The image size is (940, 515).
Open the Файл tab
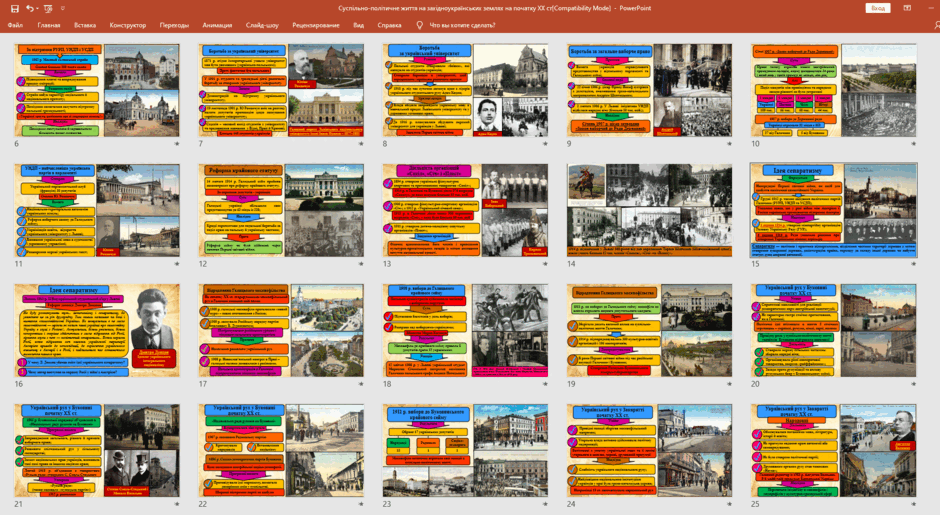[x=15, y=25]
